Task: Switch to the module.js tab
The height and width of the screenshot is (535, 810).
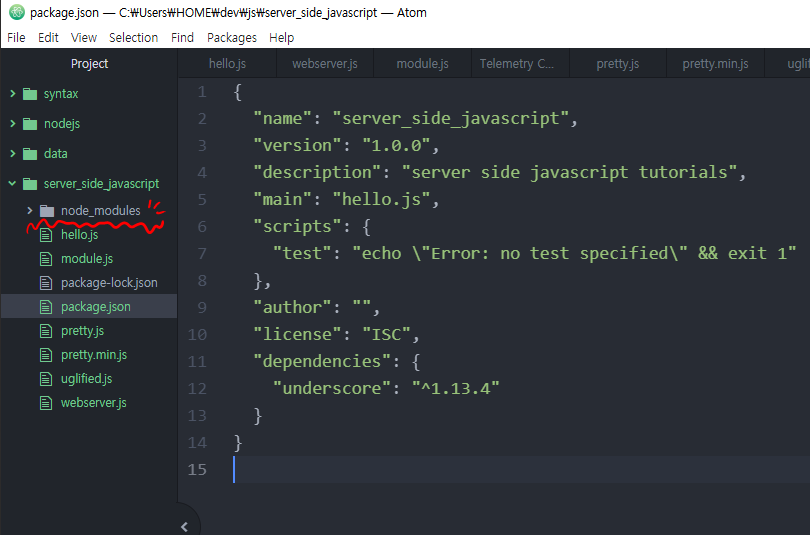Action: coord(423,64)
